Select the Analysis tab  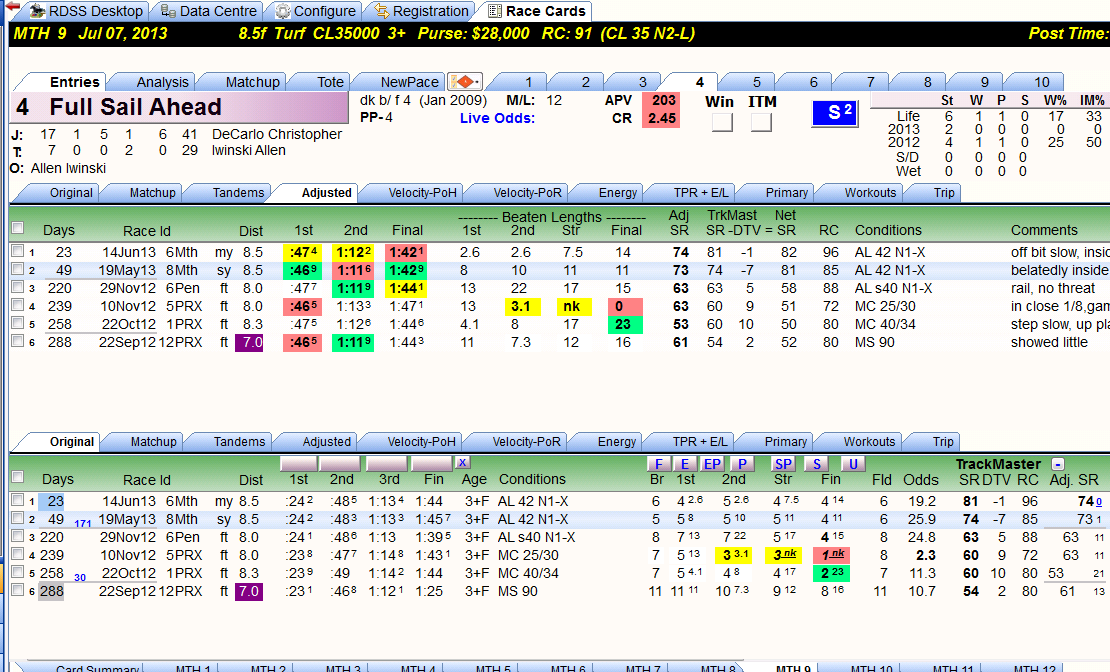162,82
